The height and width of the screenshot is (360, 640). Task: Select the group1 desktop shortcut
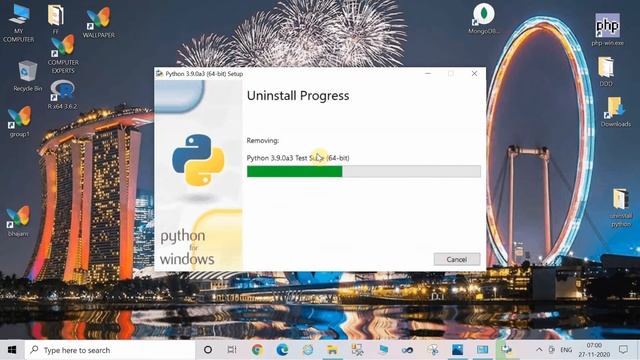tap(19, 122)
